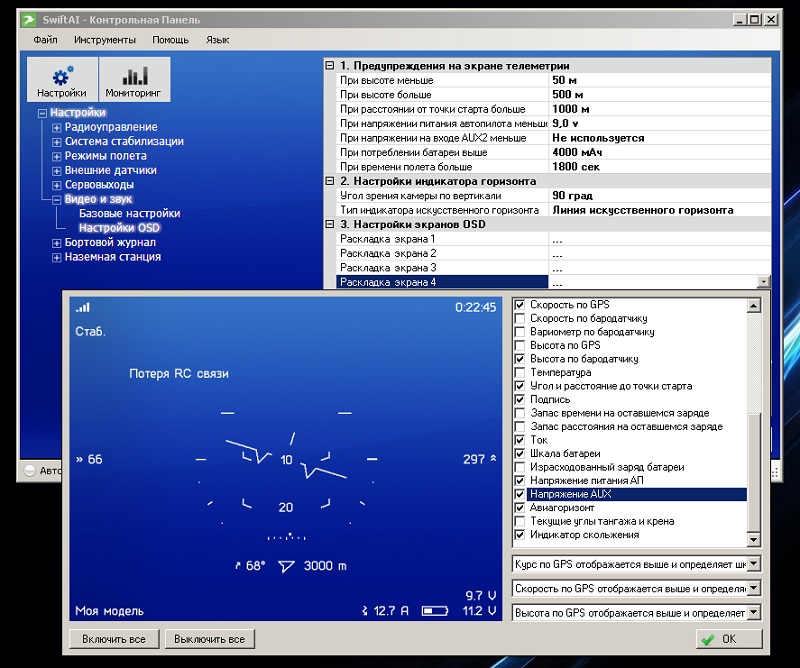Uncheck Напряжение AUX checkbox
This screenshot has height=668, width=800.
pyautogui.click(x=520, y=494)
